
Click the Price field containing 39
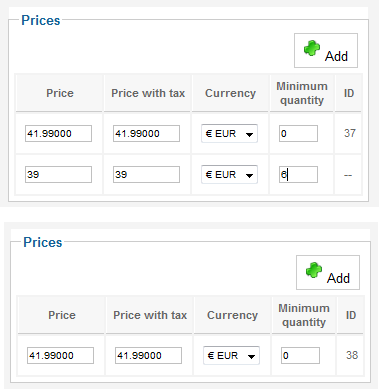point(58,175)
